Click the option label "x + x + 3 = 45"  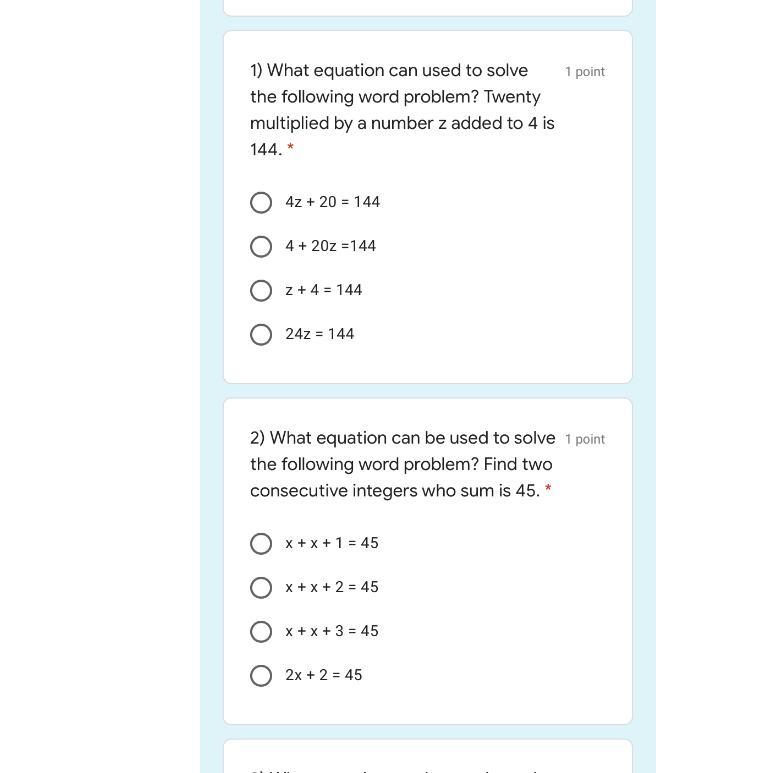coord(331,631)
